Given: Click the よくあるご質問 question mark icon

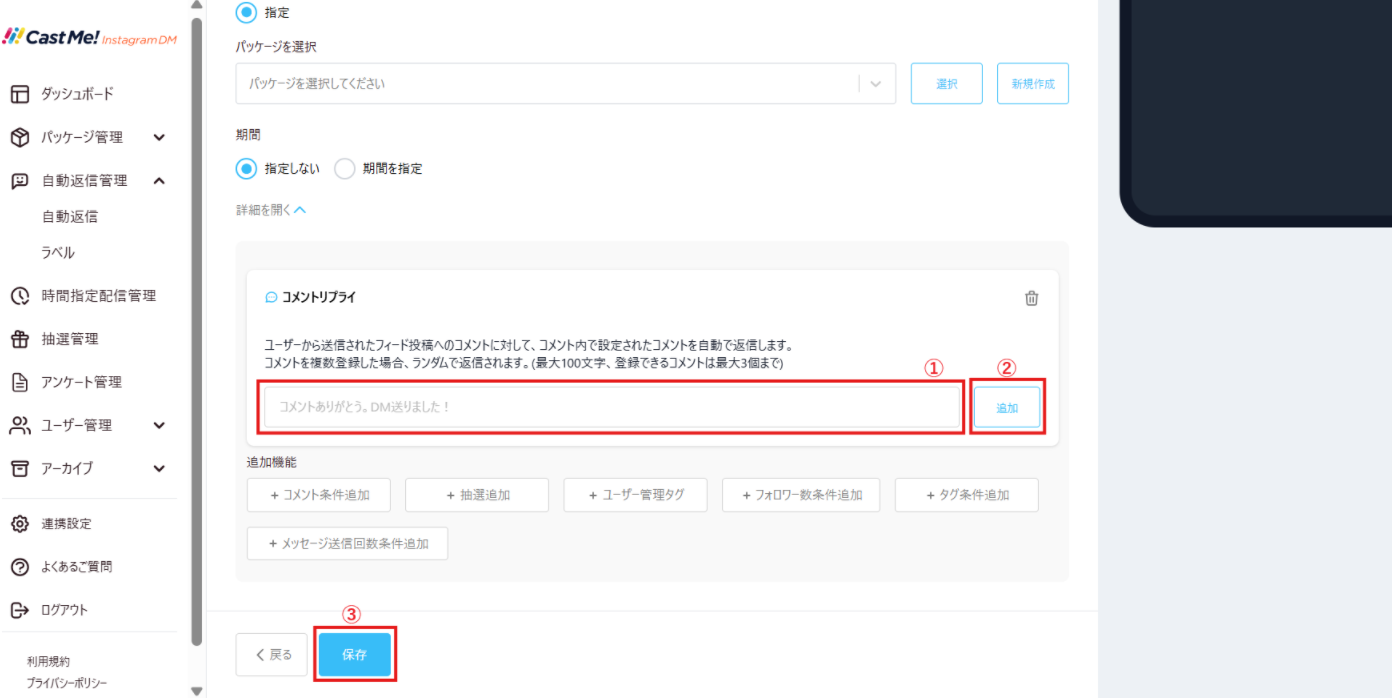Looking at the screenshot, I should click(20, 567).
